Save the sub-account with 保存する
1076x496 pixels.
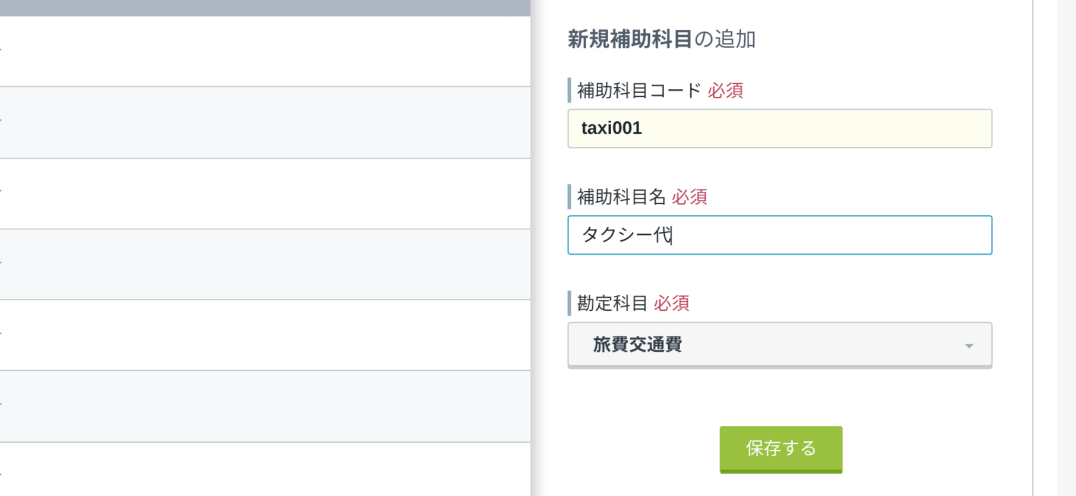point(781,449)
